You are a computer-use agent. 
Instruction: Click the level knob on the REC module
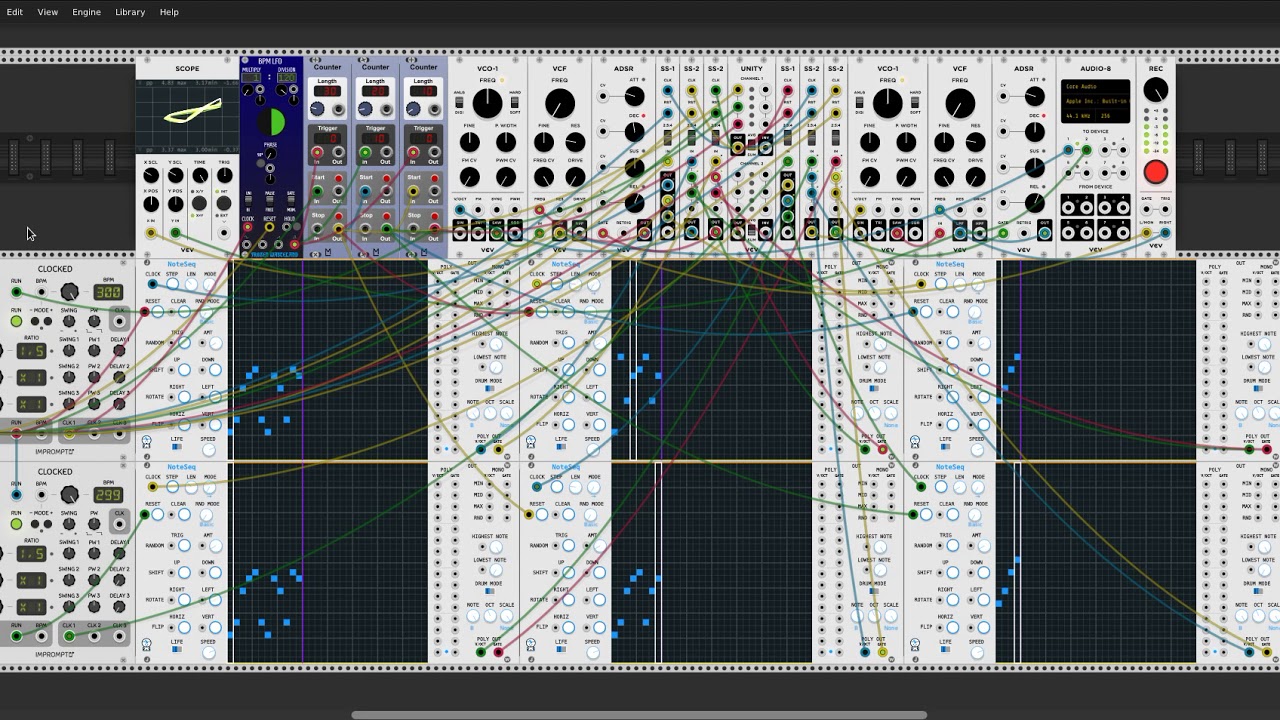[x=1155, y=91]
